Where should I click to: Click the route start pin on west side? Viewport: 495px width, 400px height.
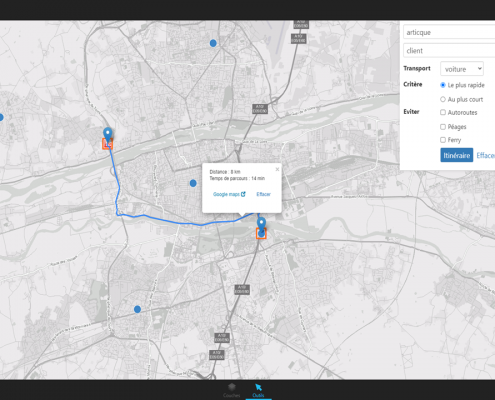[x=107, y=135]
